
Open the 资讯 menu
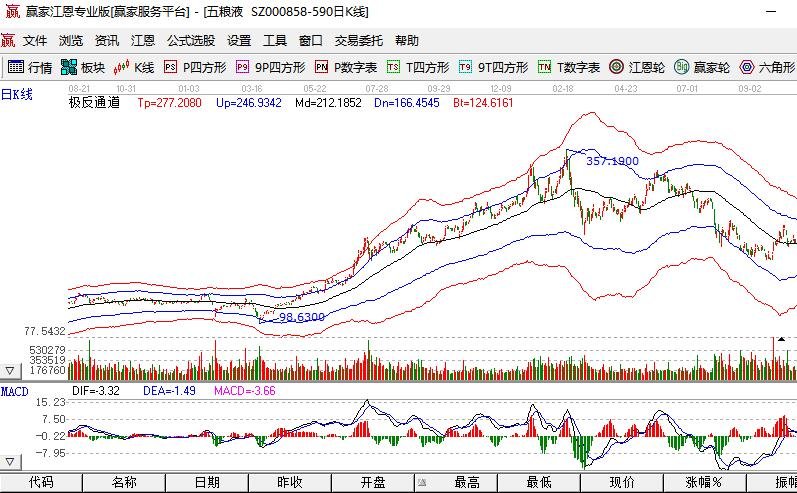click(x=107, y=41)
